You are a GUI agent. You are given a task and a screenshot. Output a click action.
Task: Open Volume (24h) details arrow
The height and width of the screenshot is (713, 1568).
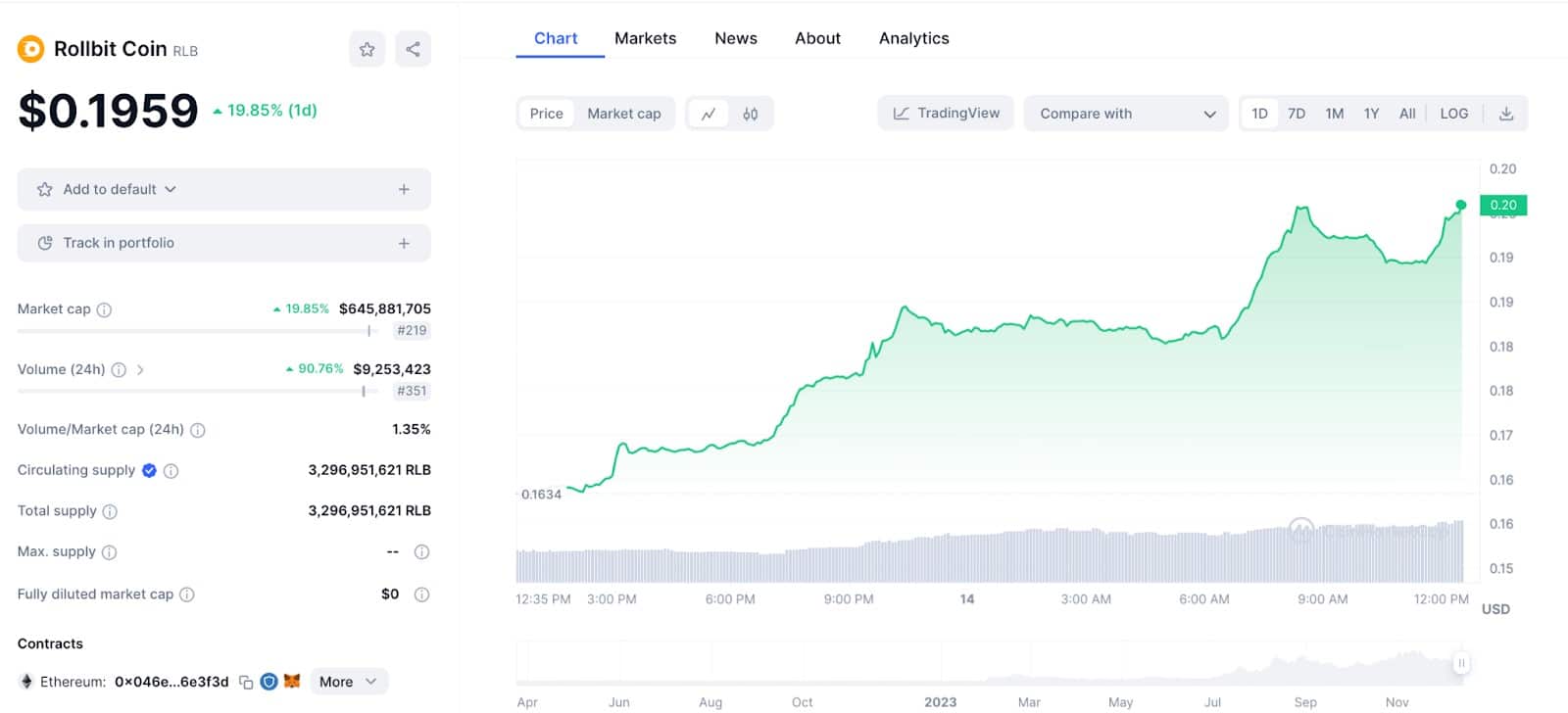coord(140,370)
